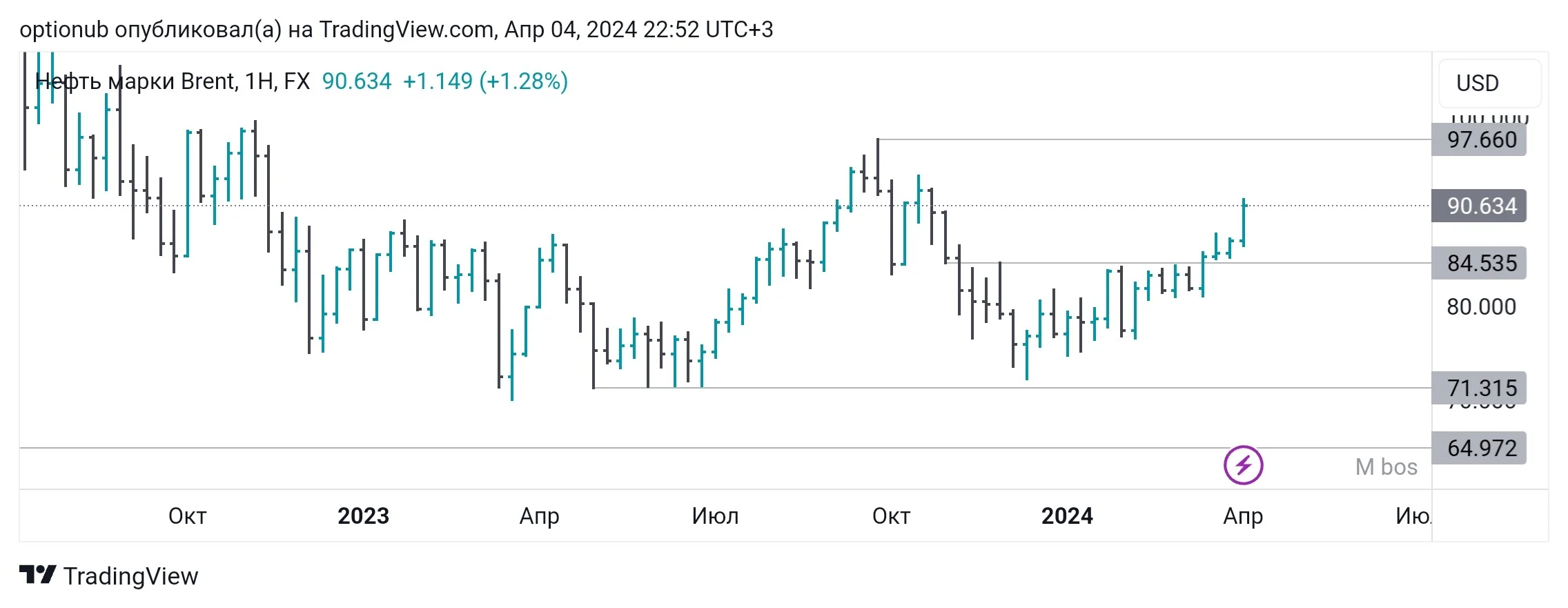This screenshot has height=608, width=1568.
Task: Click the 2023 label on time axis
Action: [363, 516]
